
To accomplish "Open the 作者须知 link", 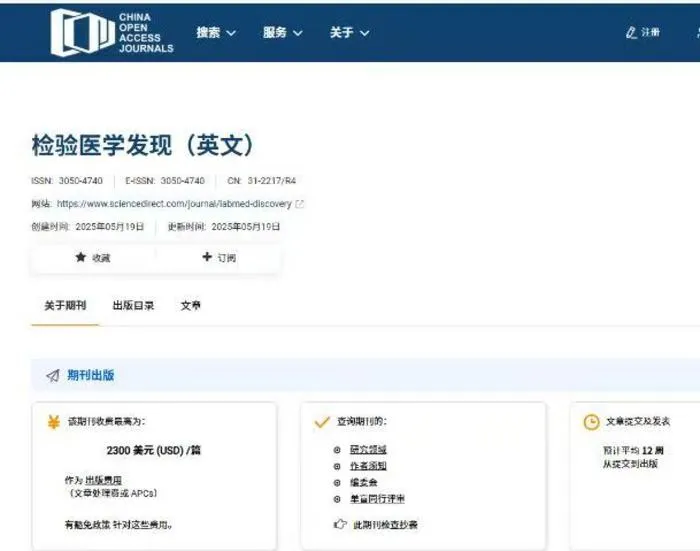I will coord(368,466).
